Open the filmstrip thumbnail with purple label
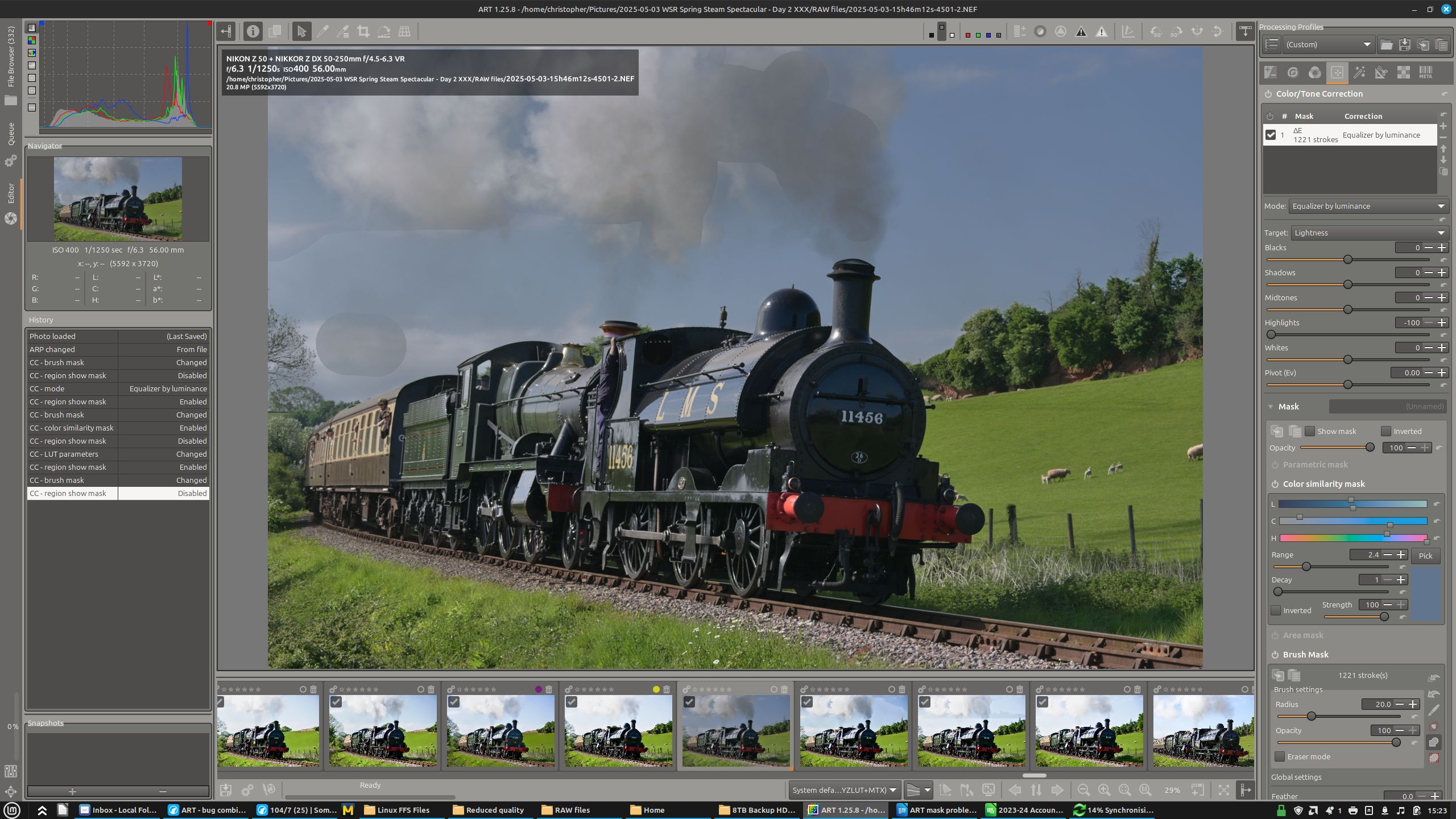Viewport: 1456px width, 819px height. [500, 731]
